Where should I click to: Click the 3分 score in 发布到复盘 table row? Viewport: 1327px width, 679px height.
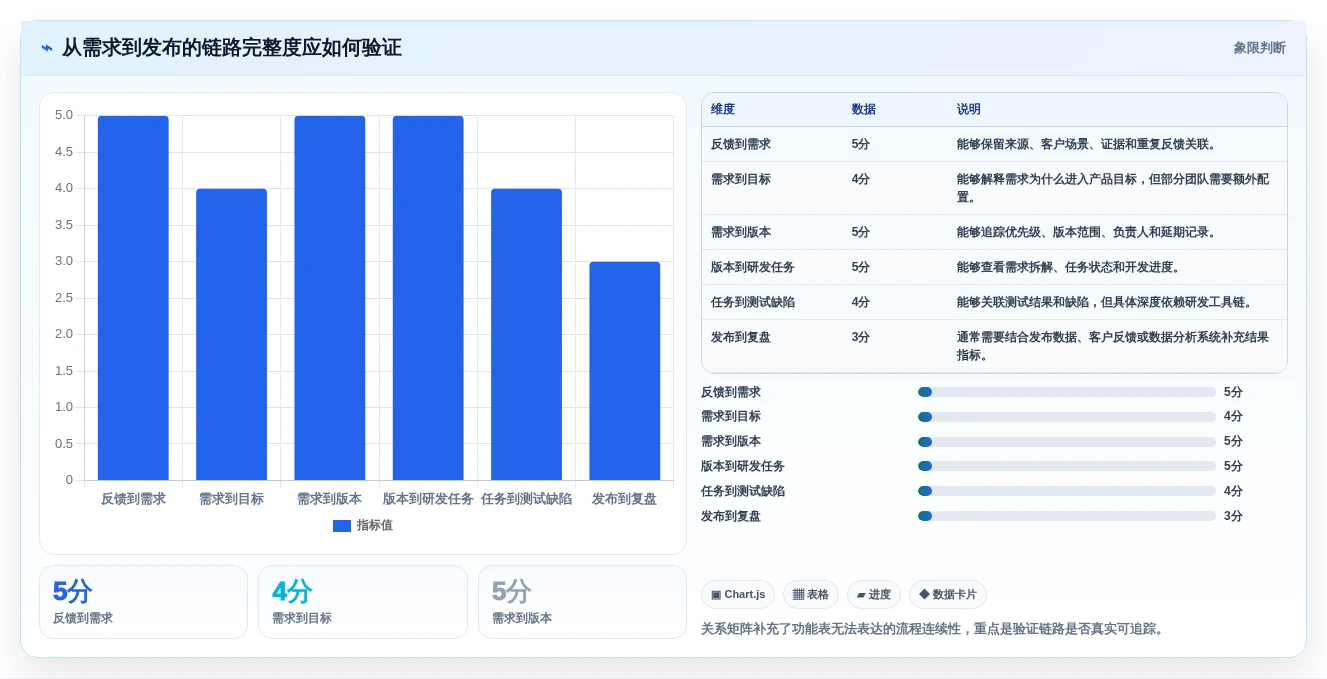(x=861, y=337)
